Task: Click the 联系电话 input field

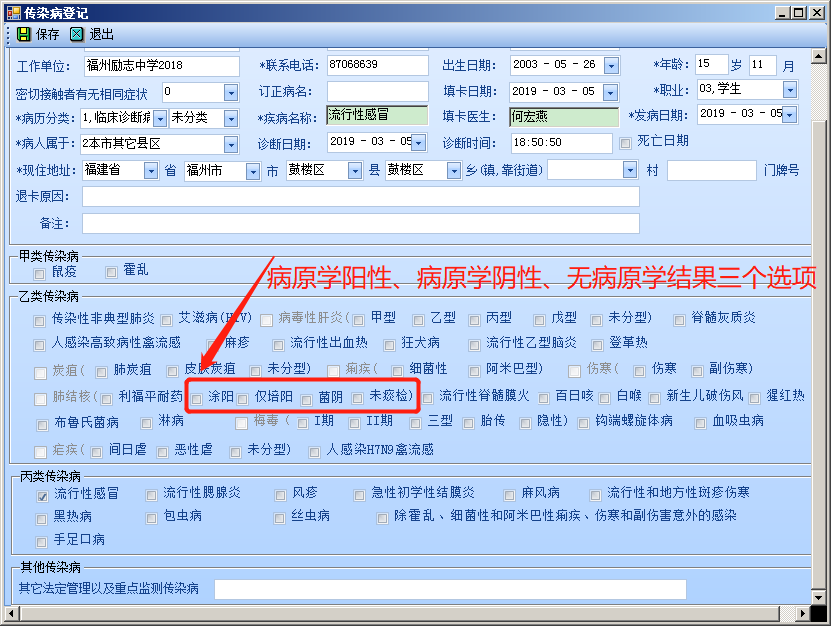Action: [377, 65]
